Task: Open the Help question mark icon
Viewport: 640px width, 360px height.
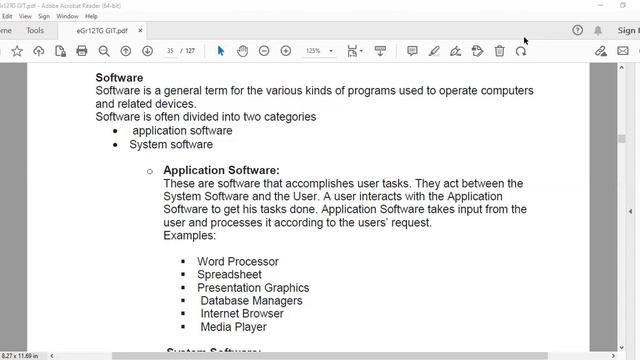Action: click(578, 30)
